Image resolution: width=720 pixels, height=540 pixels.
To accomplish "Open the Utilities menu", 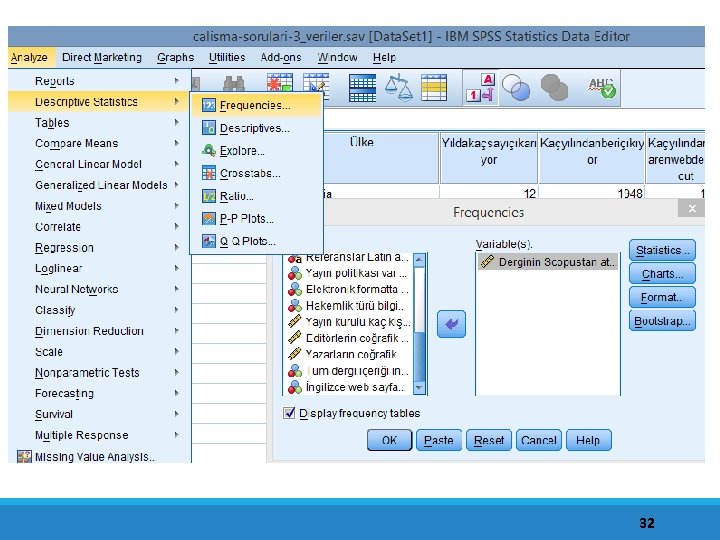I will [x=227, y=57].
